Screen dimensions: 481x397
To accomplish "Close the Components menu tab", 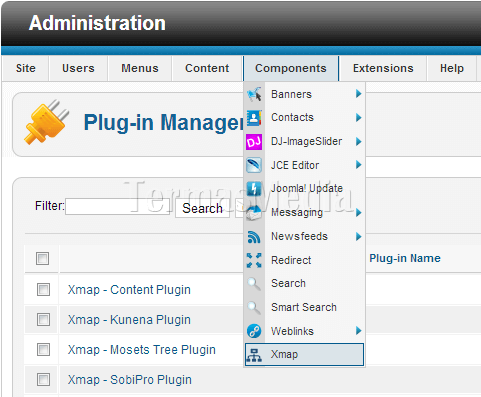I will click(x=291, y=68).
